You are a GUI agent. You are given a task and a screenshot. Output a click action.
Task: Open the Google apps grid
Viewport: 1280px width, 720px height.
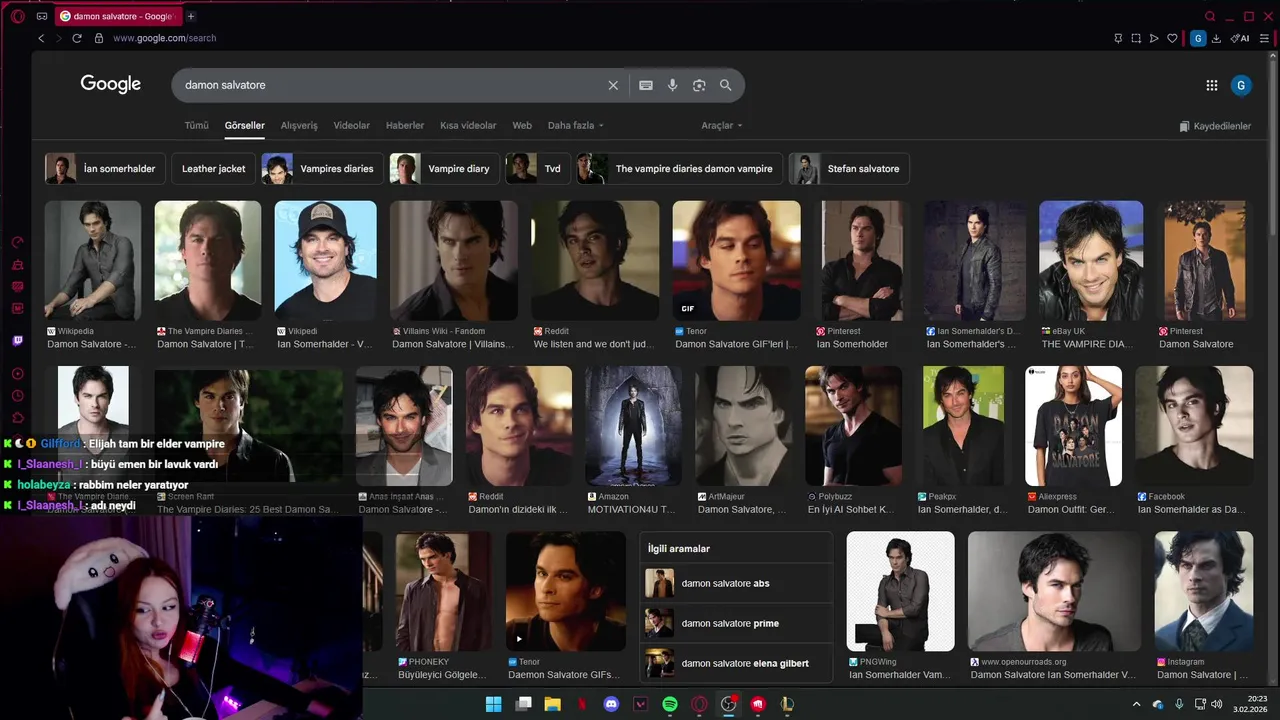click(1212, 86)
